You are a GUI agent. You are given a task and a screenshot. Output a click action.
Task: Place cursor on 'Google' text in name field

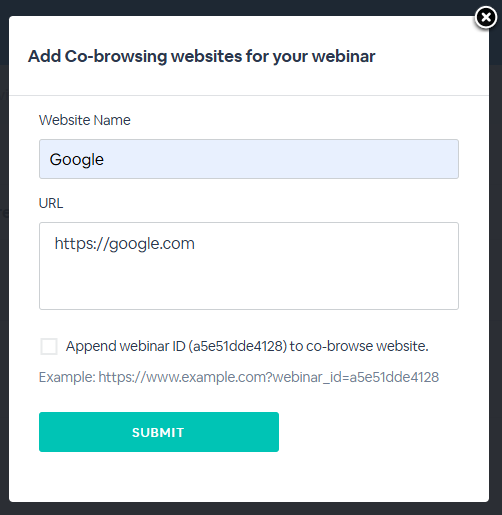pos(77,159)
